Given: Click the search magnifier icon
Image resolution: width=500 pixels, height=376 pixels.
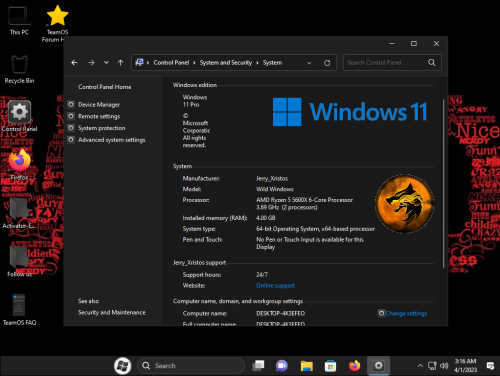Looking at the screenshot, I should pyautogui.click(x=432, y=63).
